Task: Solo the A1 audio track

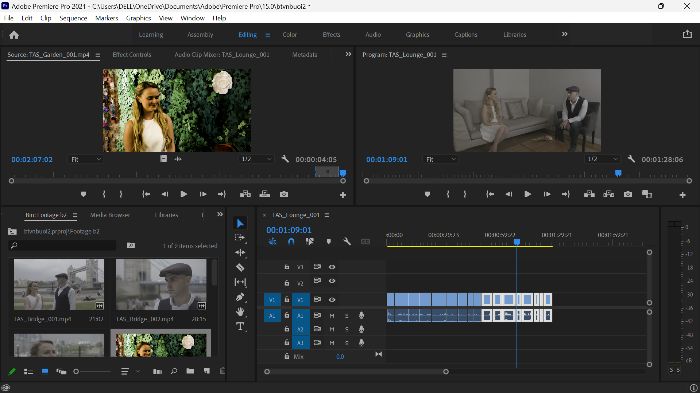Action: (x=346, y=316)
